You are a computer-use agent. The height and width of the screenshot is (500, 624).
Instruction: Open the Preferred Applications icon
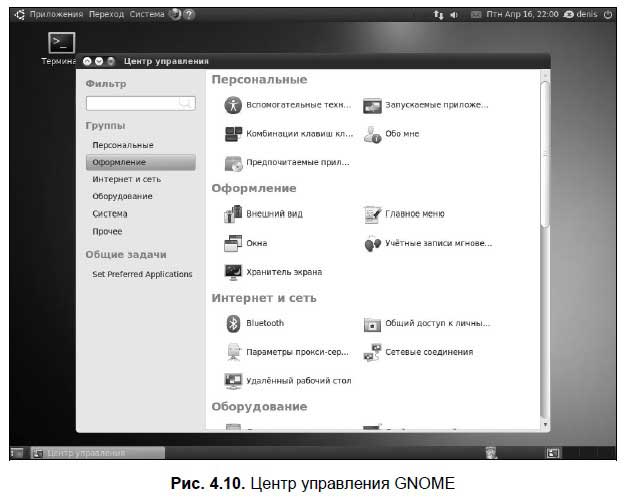pos(233,163)
